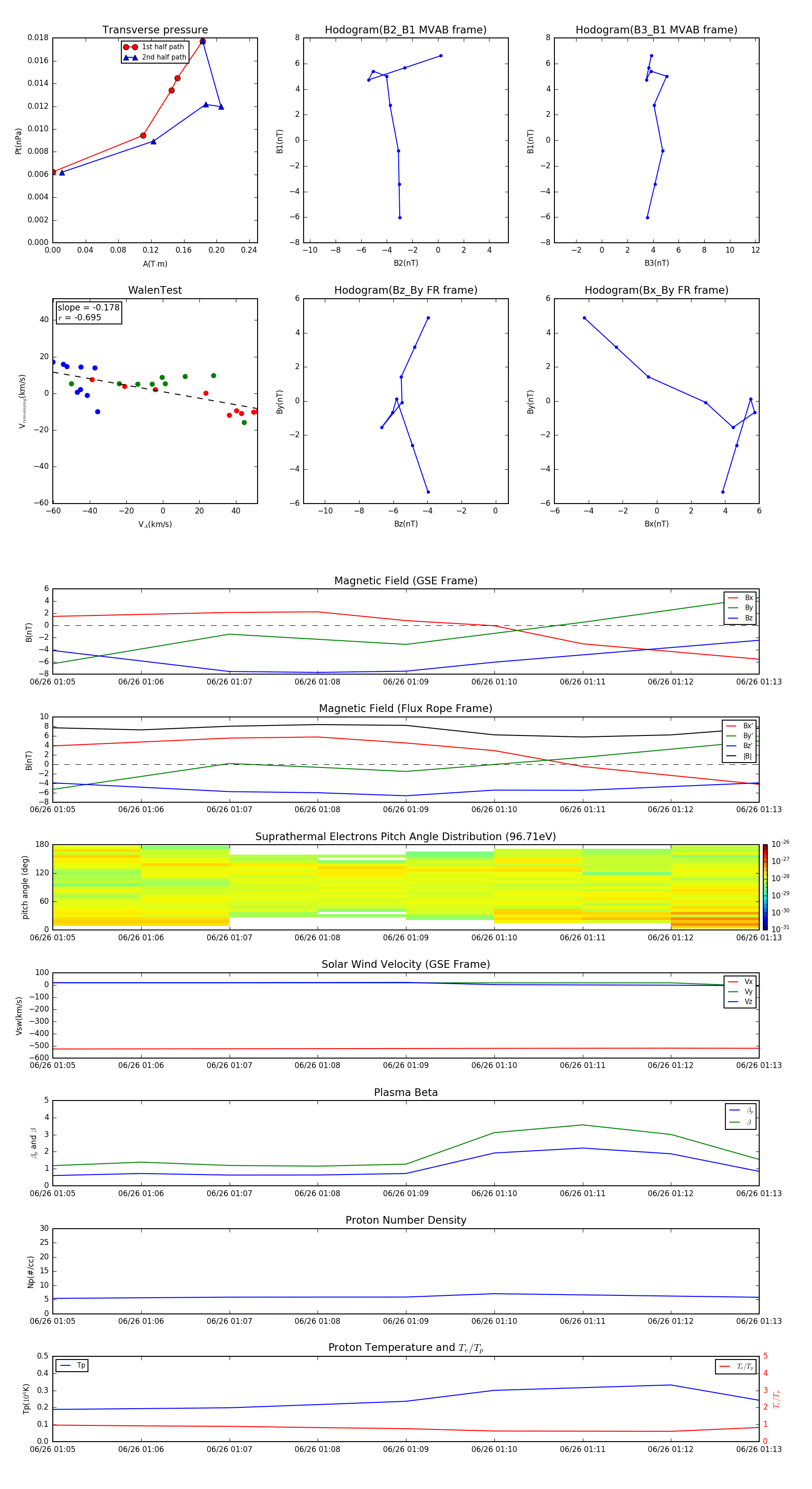The image size is (812, 1489).
Task: Click the 'B3(nT)' x-axis label
Action: point(656,263)
